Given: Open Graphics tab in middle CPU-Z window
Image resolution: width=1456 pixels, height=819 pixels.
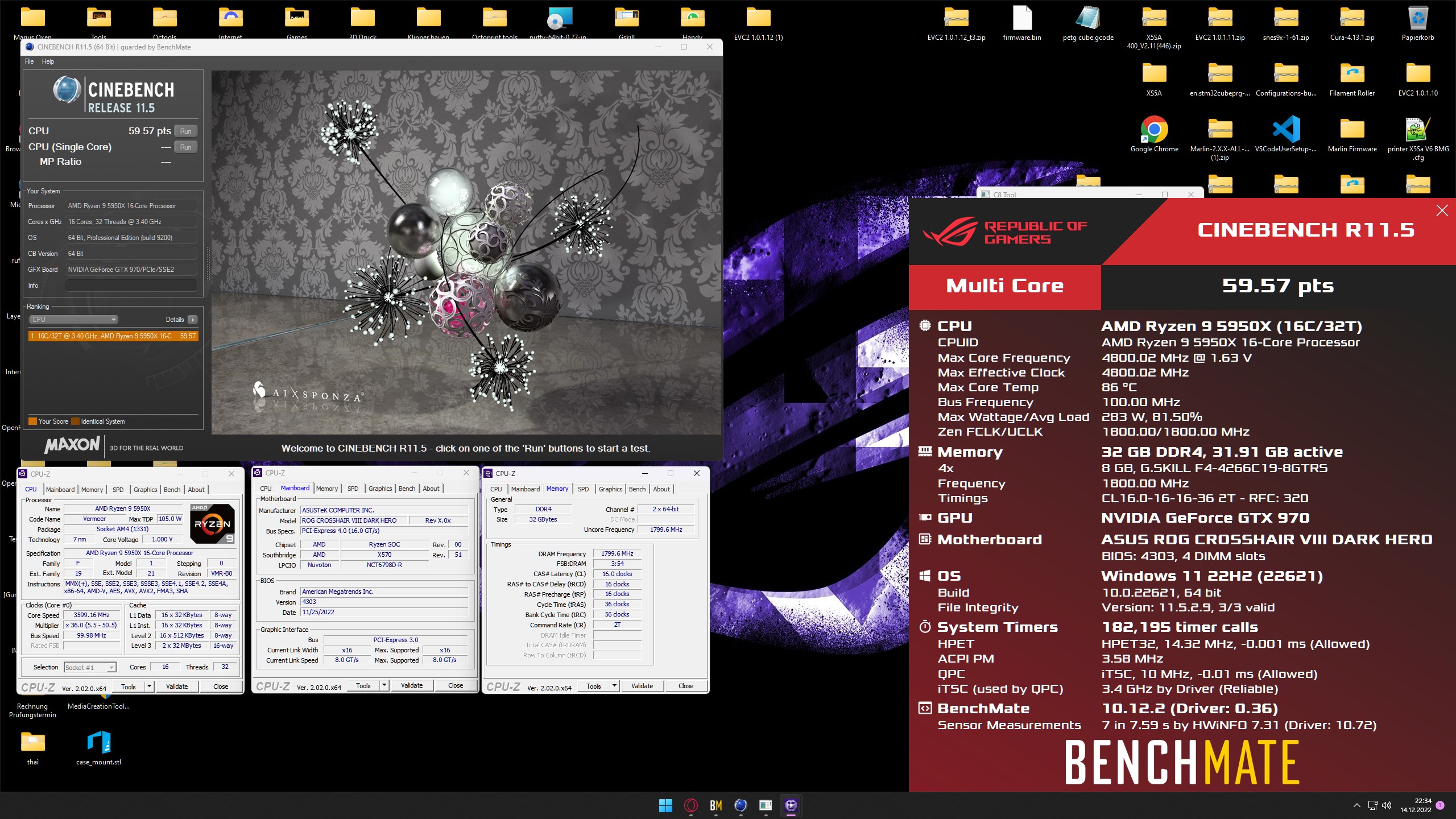Looking at the screenshot, I should click(380, 489).
